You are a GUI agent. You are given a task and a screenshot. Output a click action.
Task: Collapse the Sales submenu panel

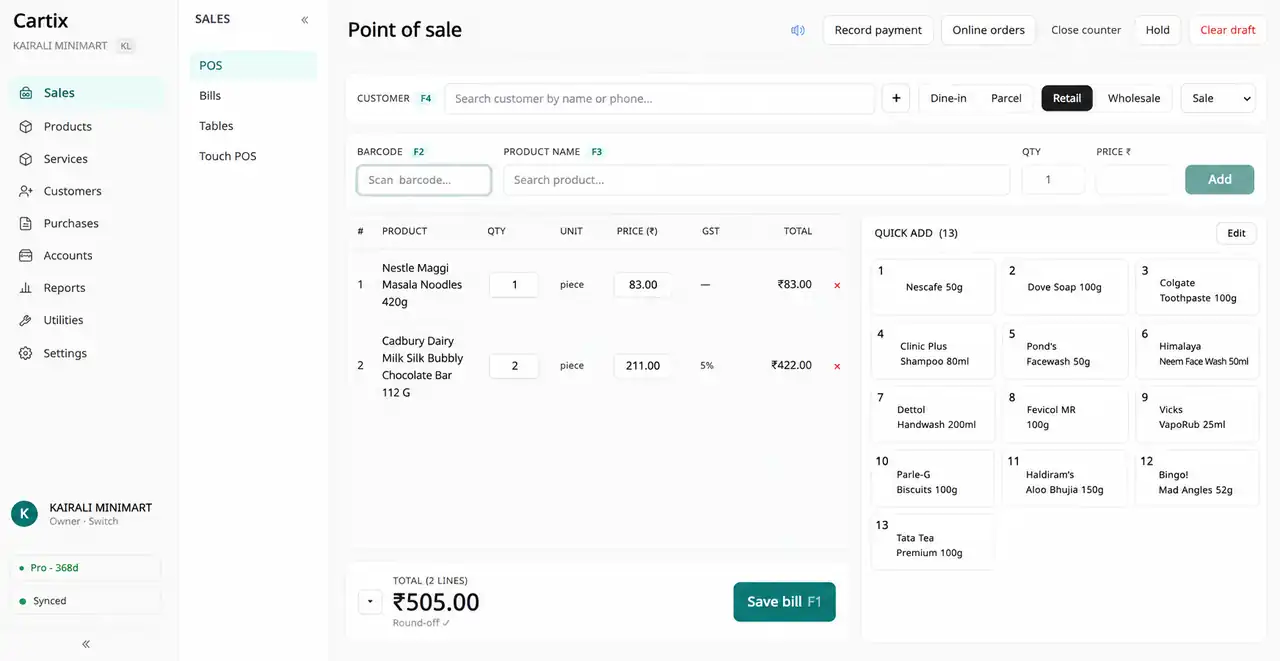(305, 20)
